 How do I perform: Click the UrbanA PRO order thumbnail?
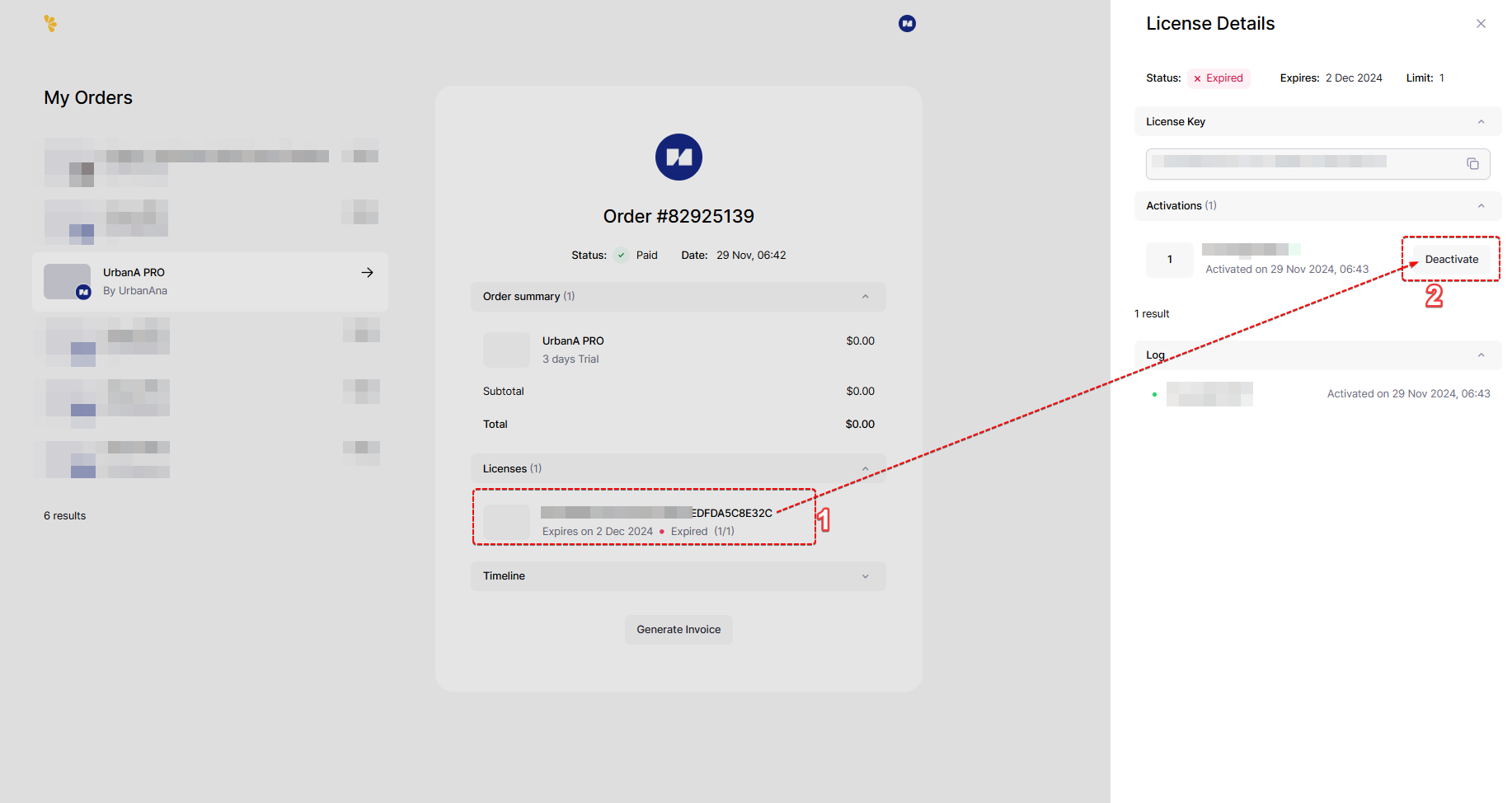pyautogui.click(x=67, y=282)
